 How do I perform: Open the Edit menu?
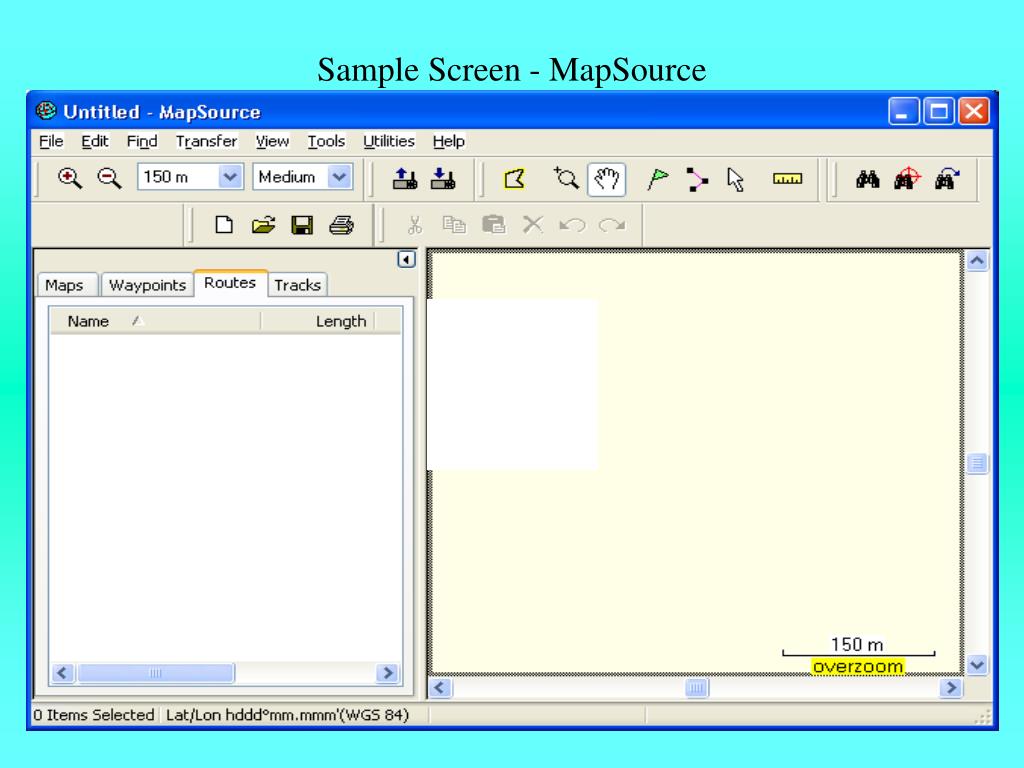[x=95, y=141]
